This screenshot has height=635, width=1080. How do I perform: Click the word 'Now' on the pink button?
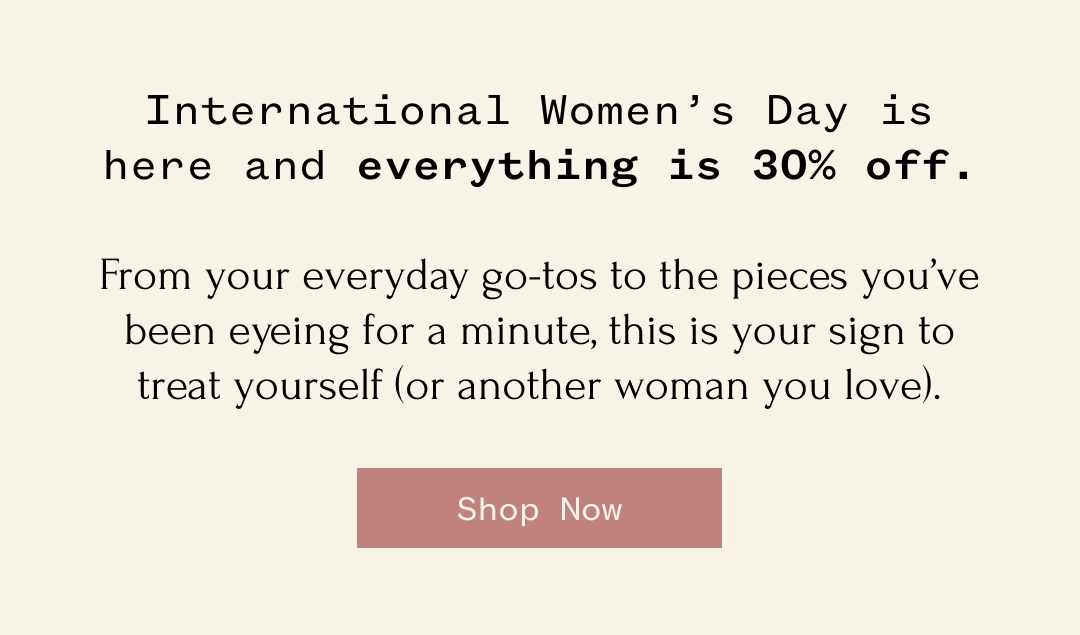[x=591, y=509]
